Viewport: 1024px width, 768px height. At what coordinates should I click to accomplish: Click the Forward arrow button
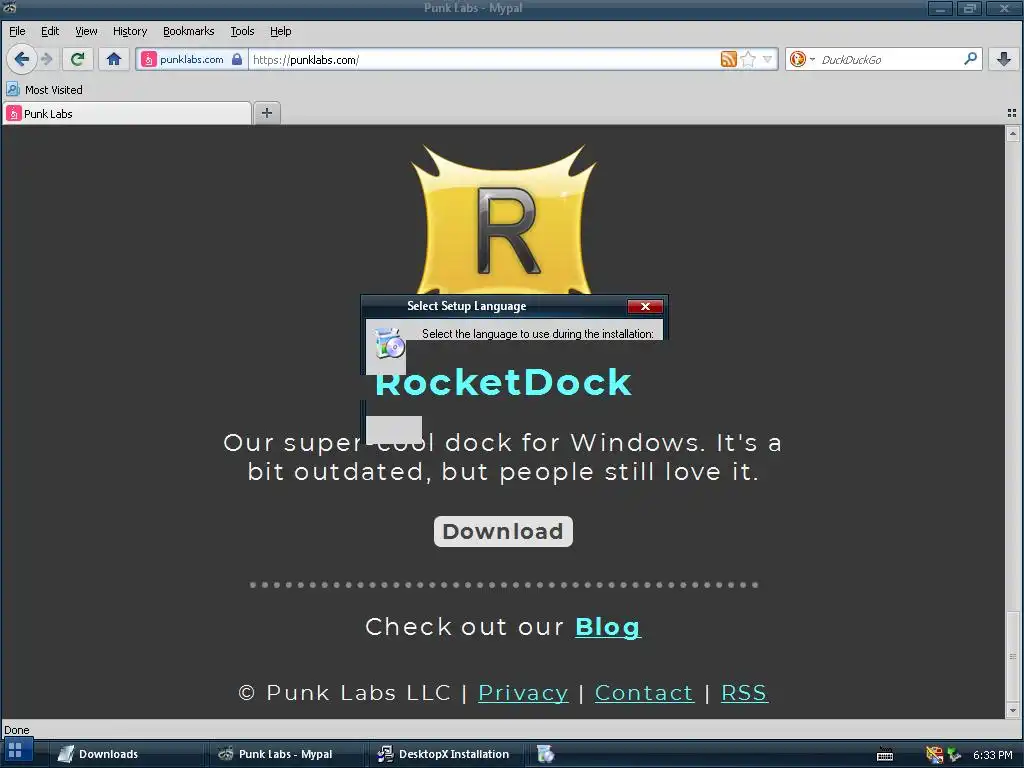[x=46, y=59]
